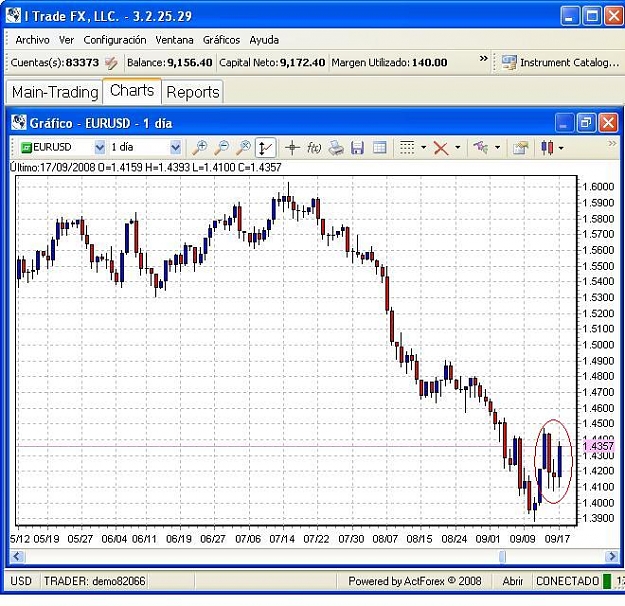
Task: Open the Ver menu
Action: pyautogui.click(x=67, y=40)
